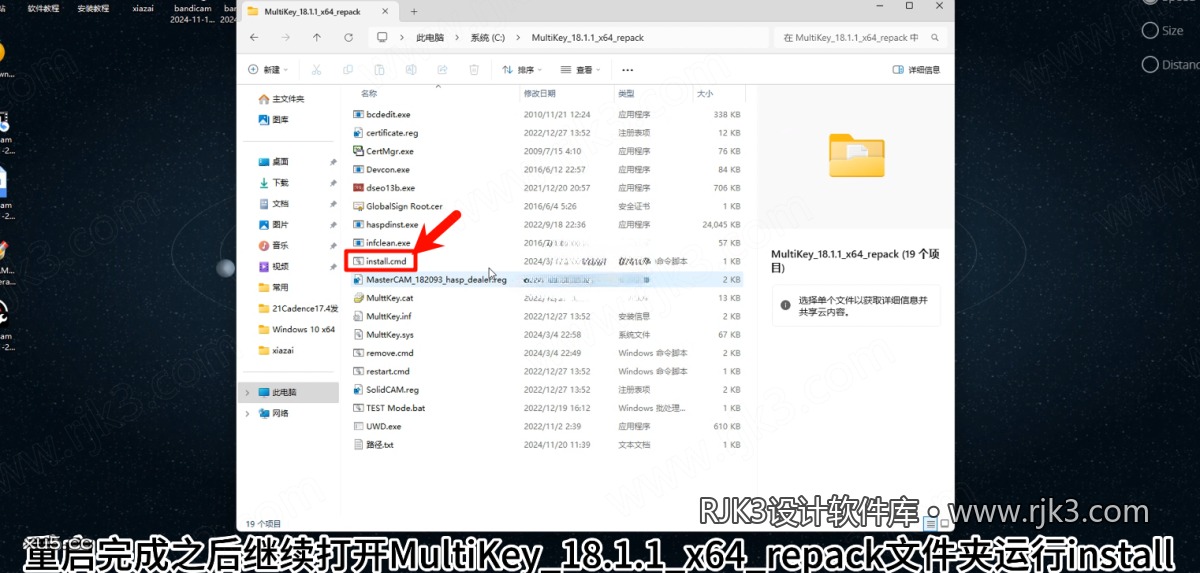
Task: Click the dseo13b.exe file icon
Action: [x=359, y=187]
